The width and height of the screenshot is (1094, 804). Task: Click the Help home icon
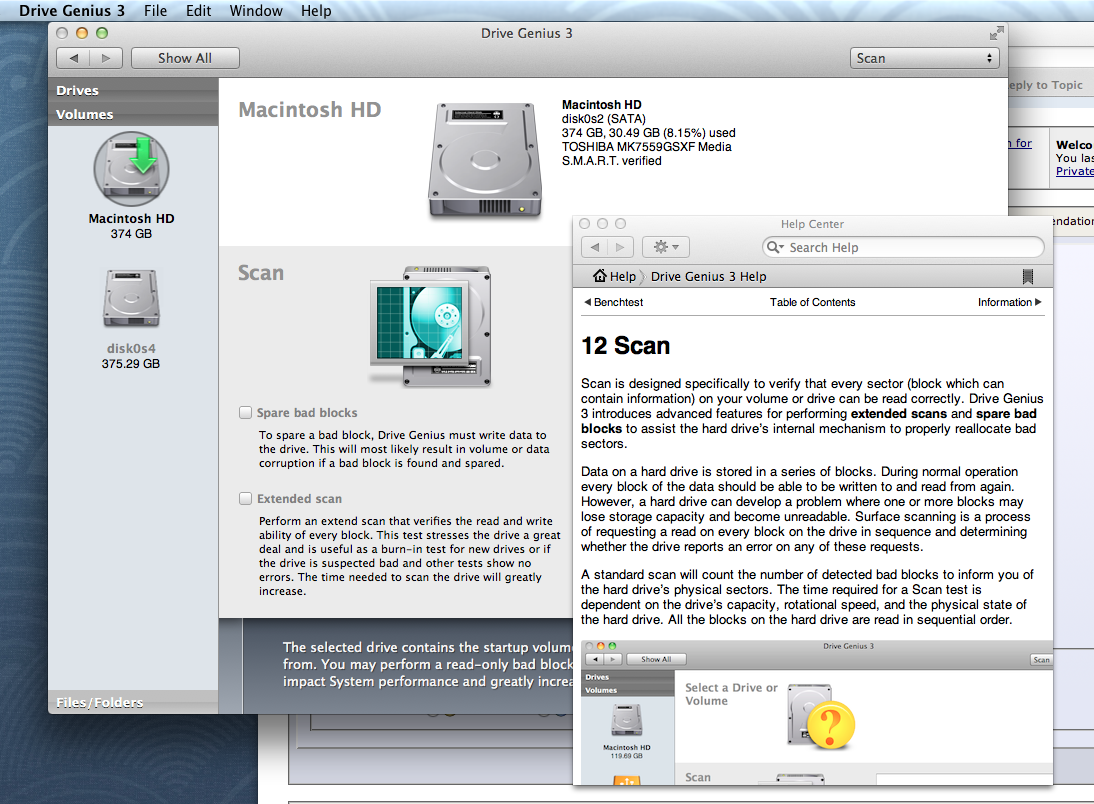(x=599, y=276)
